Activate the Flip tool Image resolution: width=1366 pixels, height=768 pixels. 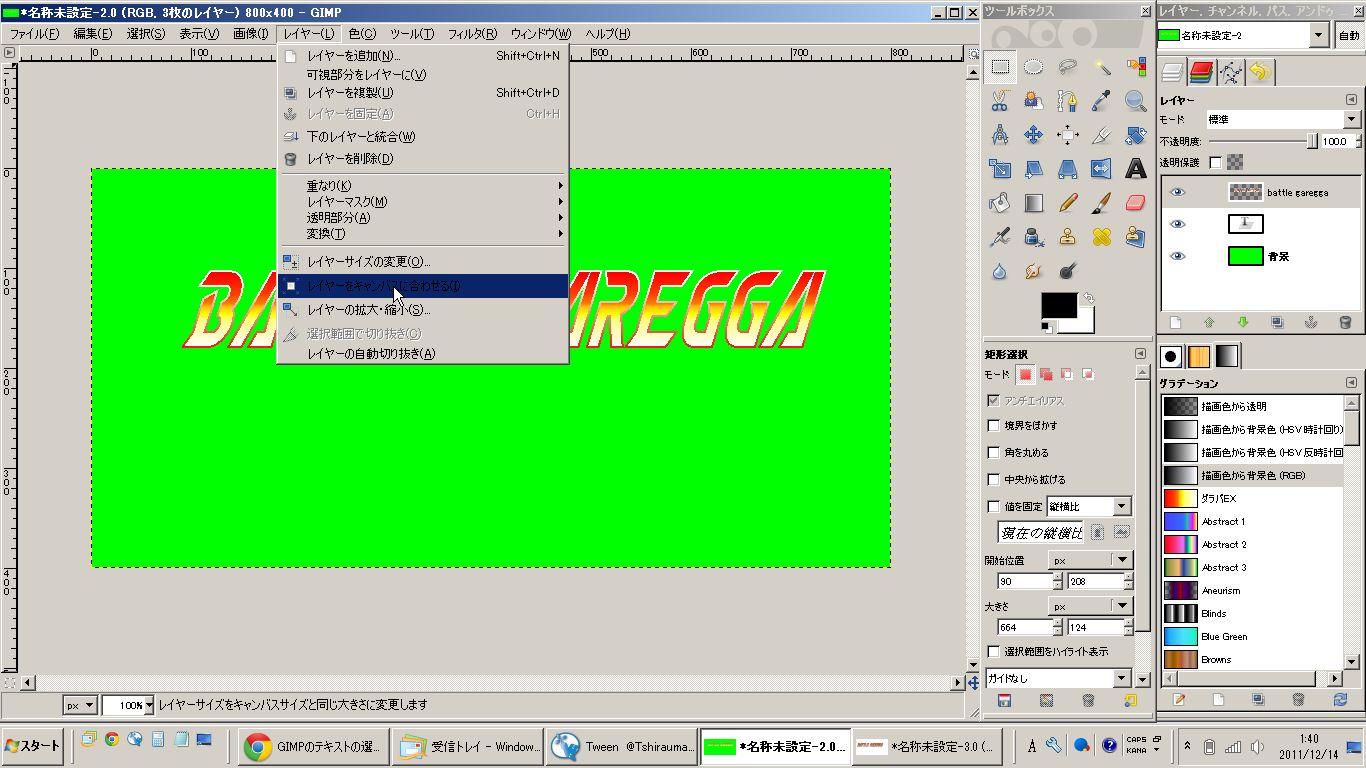[1102, 169]
